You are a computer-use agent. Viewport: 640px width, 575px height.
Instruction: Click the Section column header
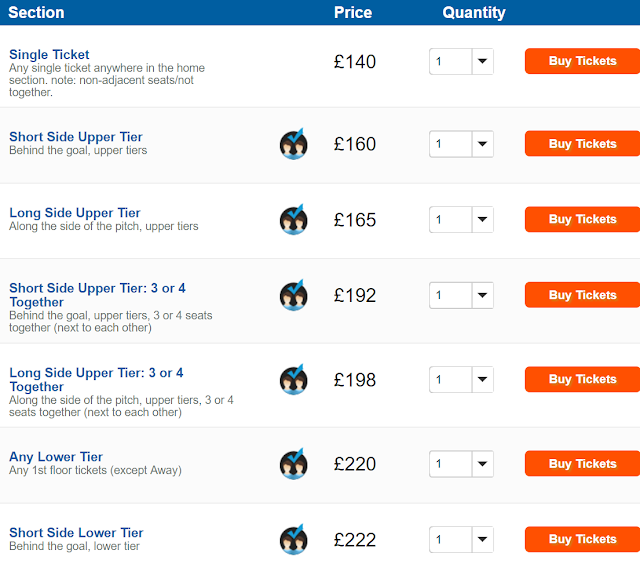pos(36,13)
